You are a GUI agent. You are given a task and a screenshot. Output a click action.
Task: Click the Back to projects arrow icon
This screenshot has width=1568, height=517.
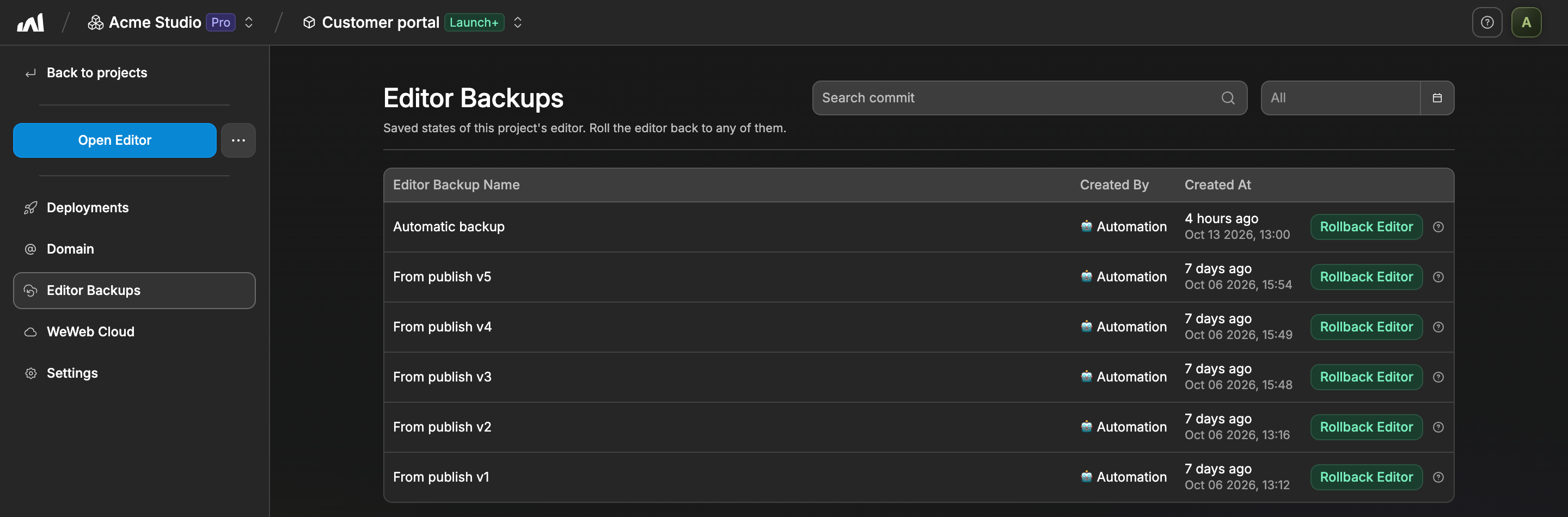30,73
